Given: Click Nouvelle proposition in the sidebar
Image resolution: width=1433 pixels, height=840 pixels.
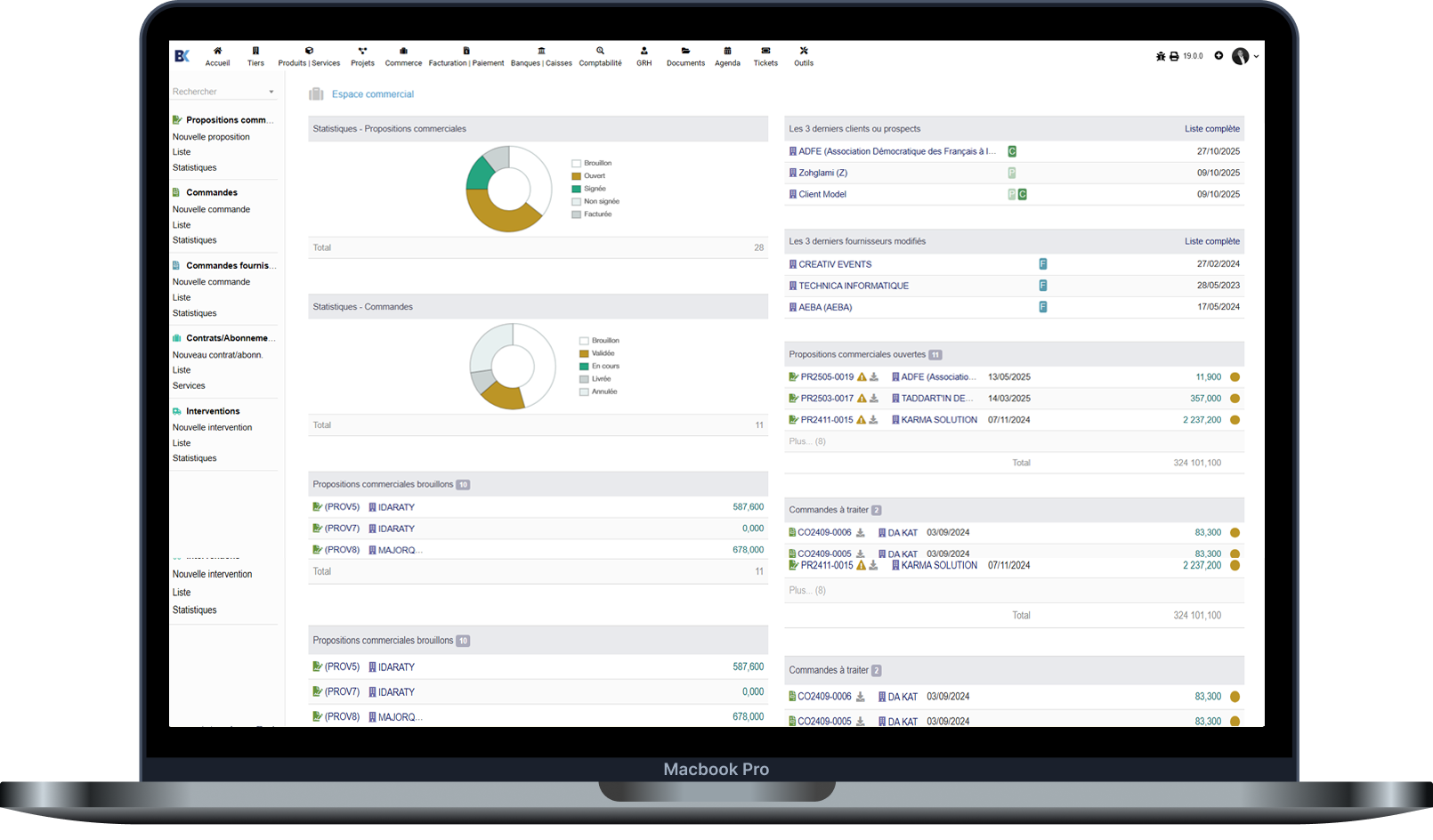Looking at the screenshot, I should (x=211, y=137).
